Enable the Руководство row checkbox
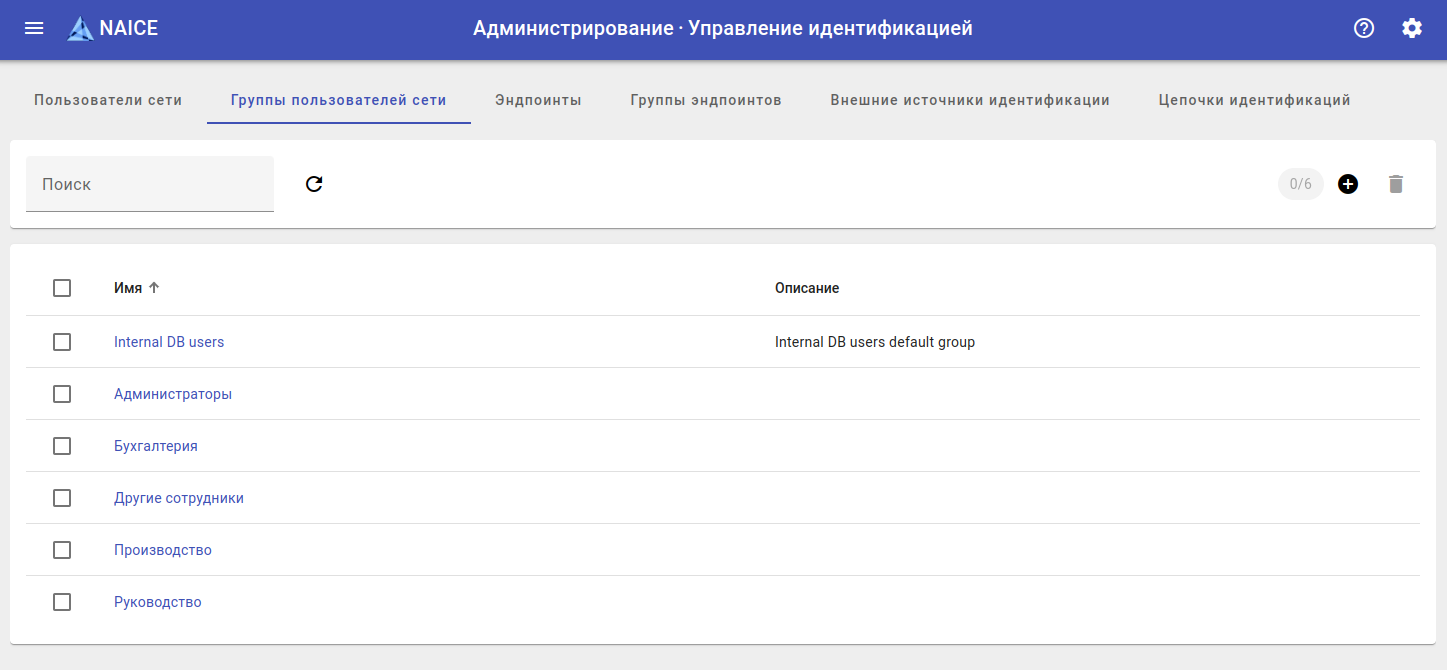The image size is (1447, 670). click(x=62, y=602)
